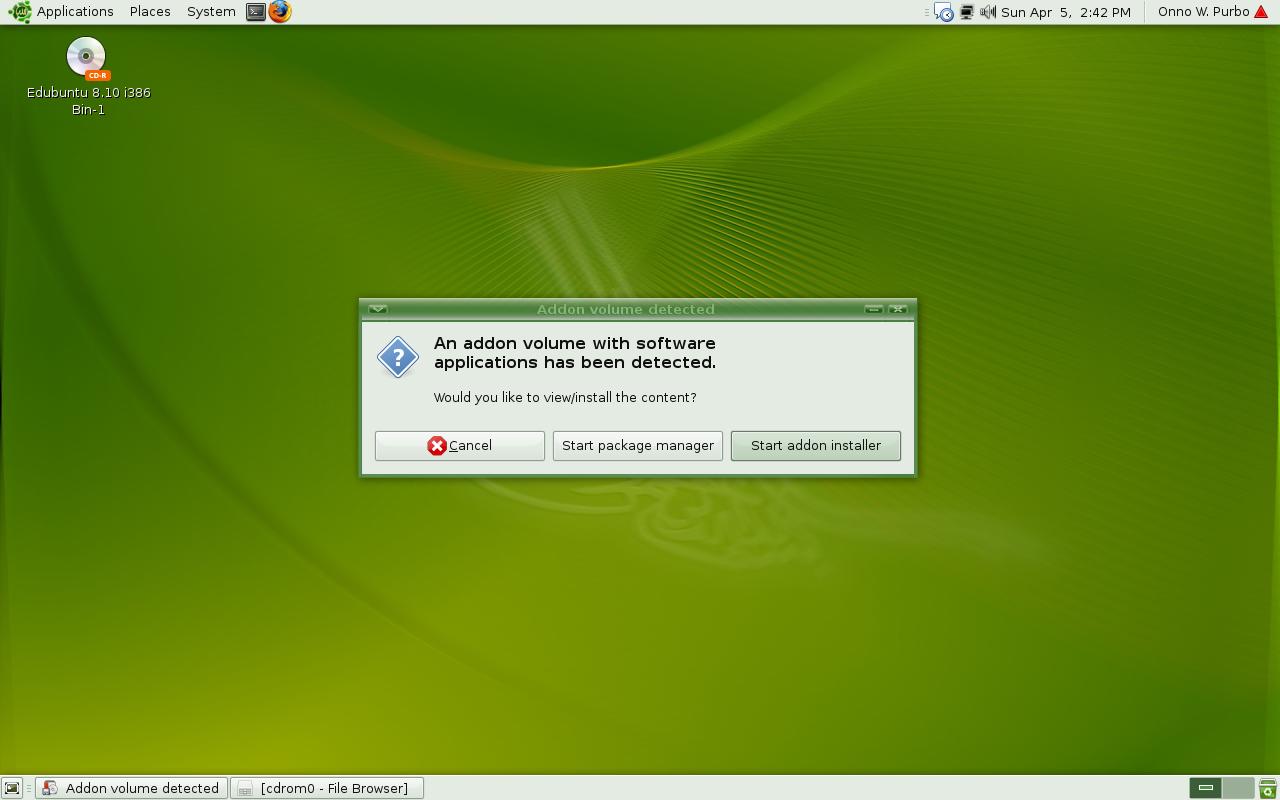Click the red shutdown triangle icon
The image size is (1280, 800).
(1262, 12)
